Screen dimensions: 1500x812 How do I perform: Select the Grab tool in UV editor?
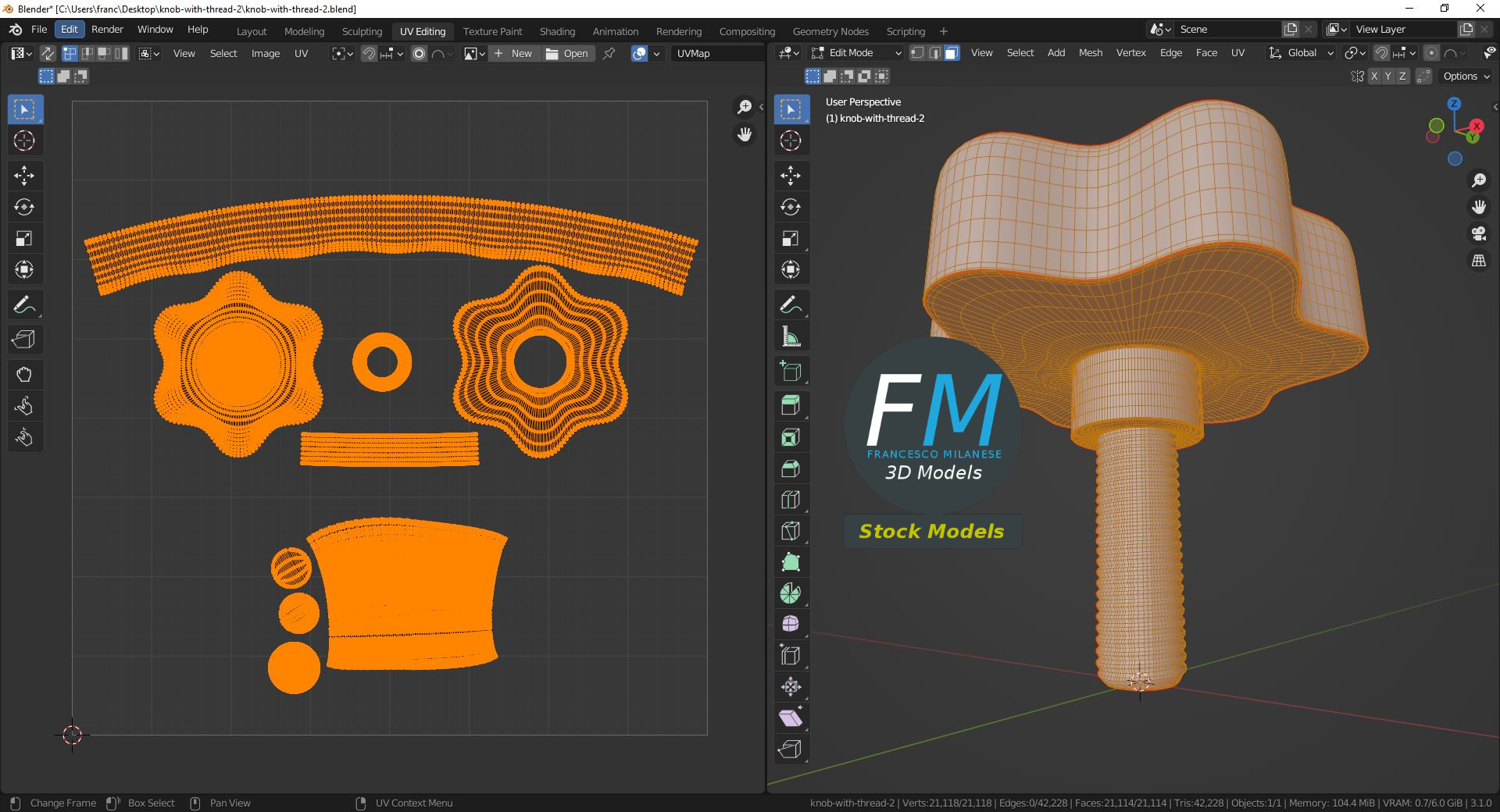pyautogui.click(x=24, y=375)
